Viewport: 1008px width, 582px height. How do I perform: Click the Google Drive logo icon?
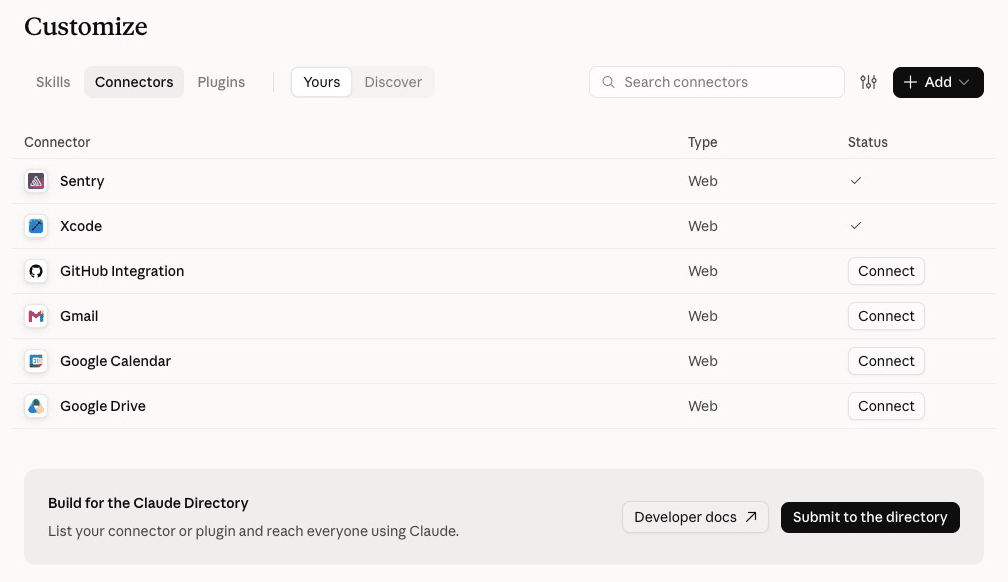(36, 406)
